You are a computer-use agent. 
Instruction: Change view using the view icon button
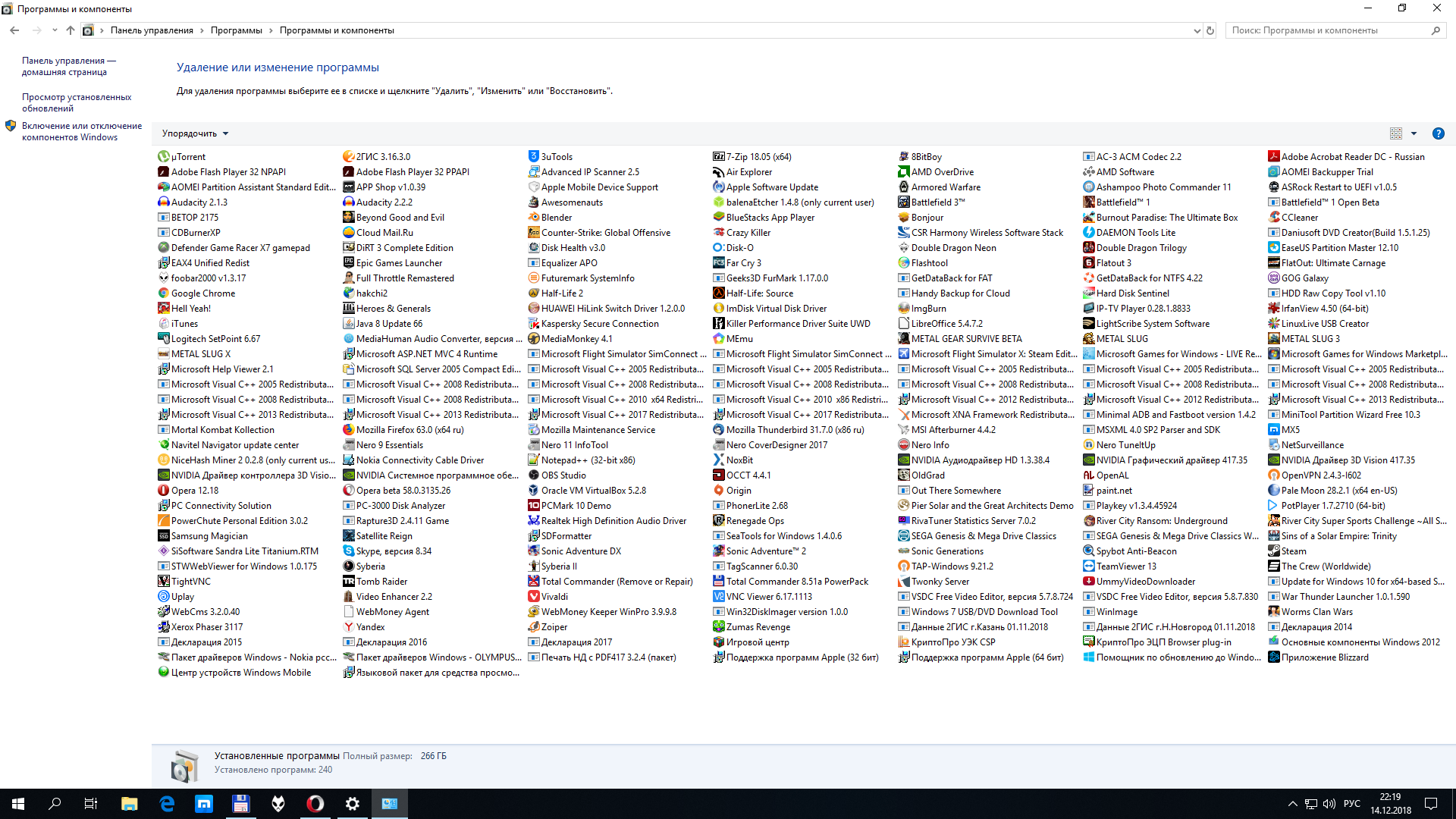click(x=1395, y=133)
